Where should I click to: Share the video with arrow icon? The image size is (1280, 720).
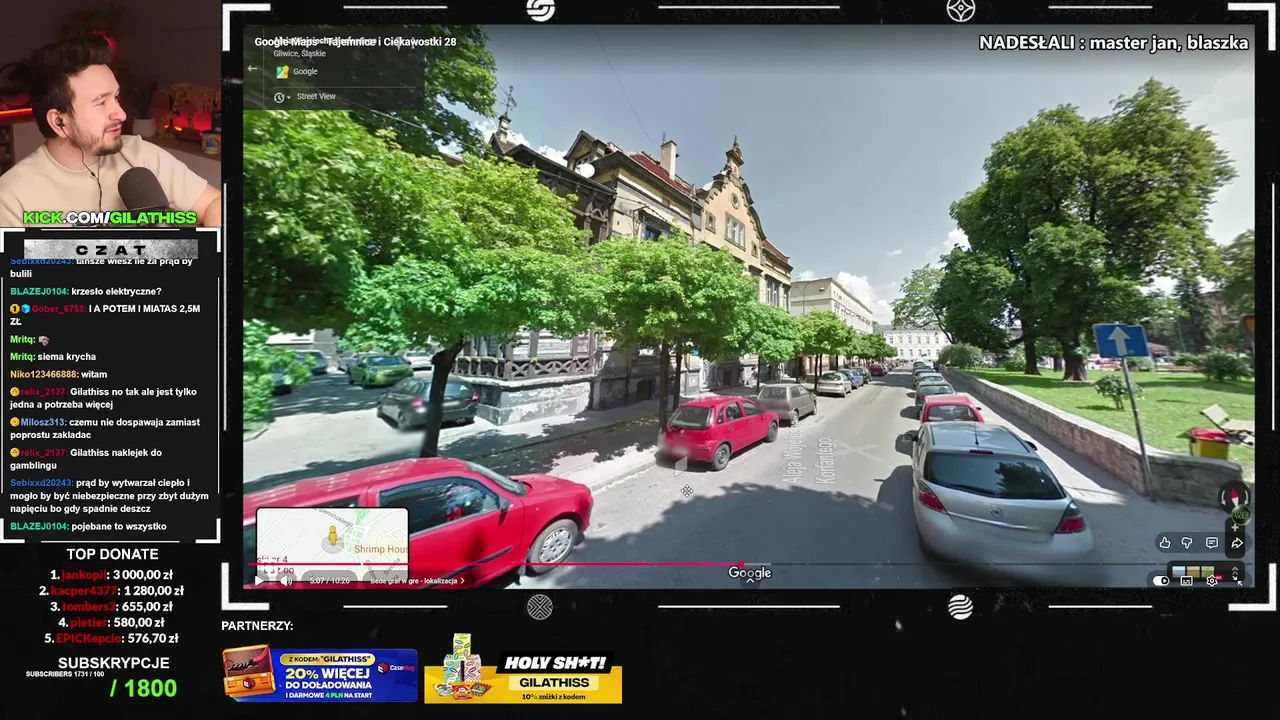tap(1237, 543)
